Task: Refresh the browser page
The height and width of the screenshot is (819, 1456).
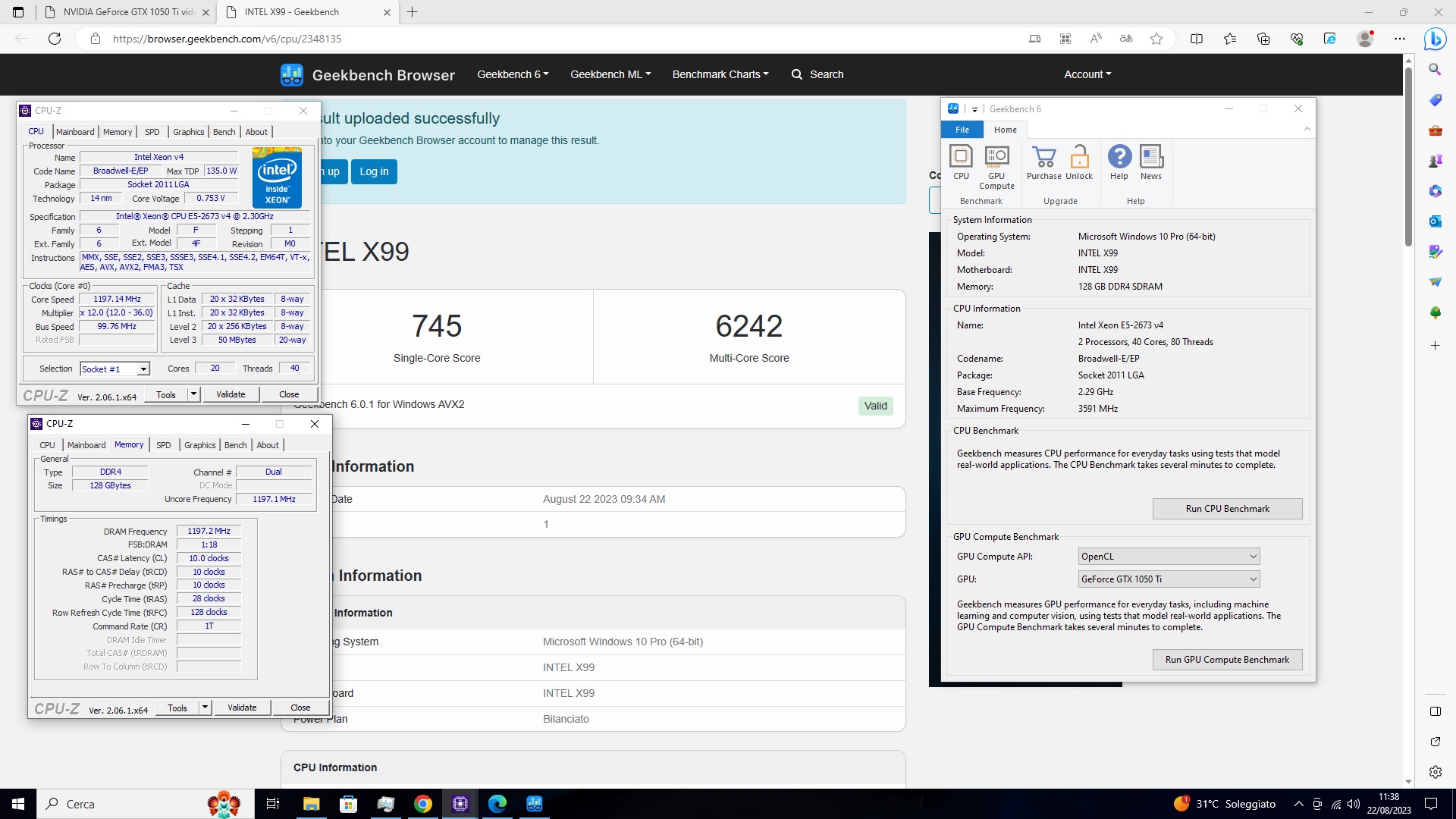Action: 55,39
